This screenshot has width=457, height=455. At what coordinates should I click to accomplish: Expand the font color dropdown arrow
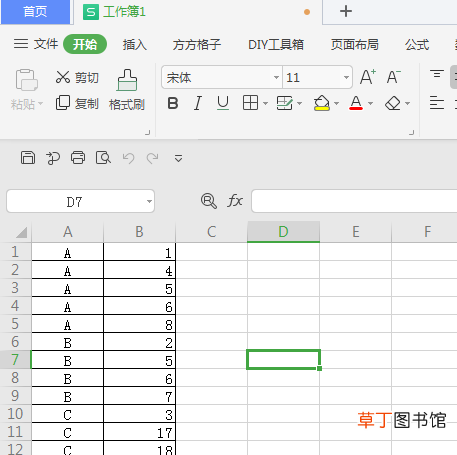370,103
